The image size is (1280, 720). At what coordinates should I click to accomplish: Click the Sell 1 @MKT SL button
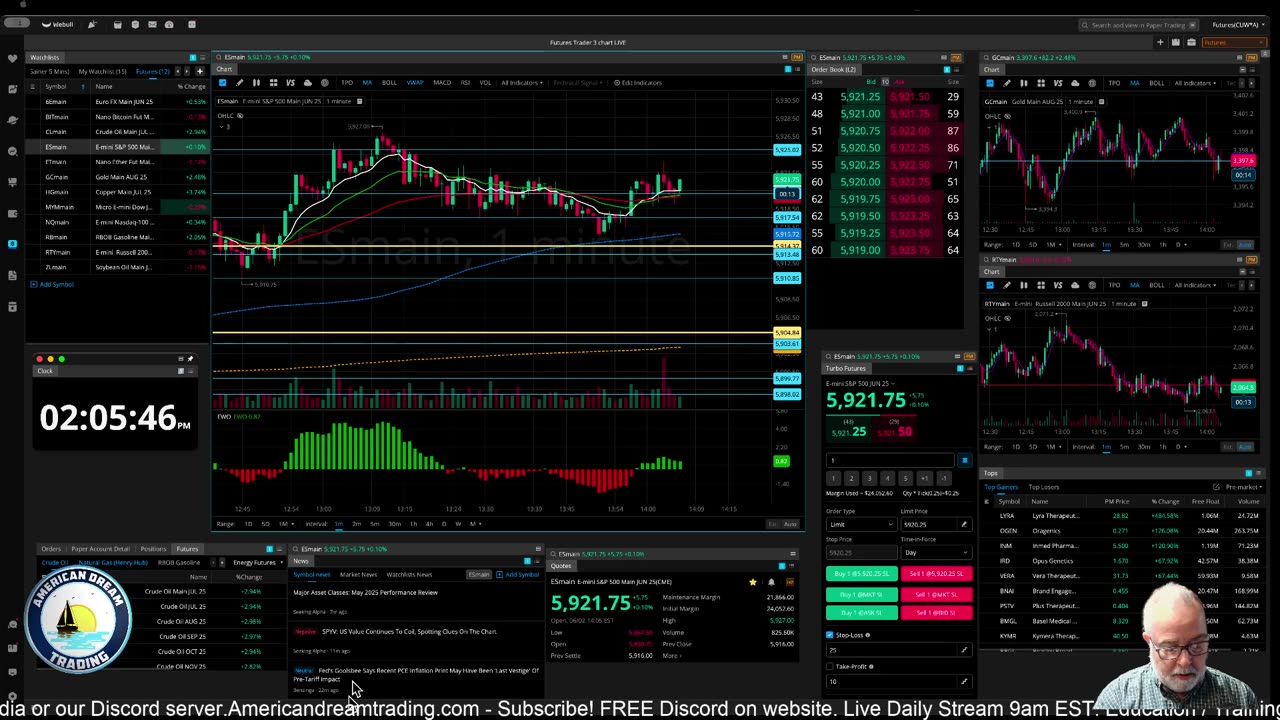(x=935, y=594)
